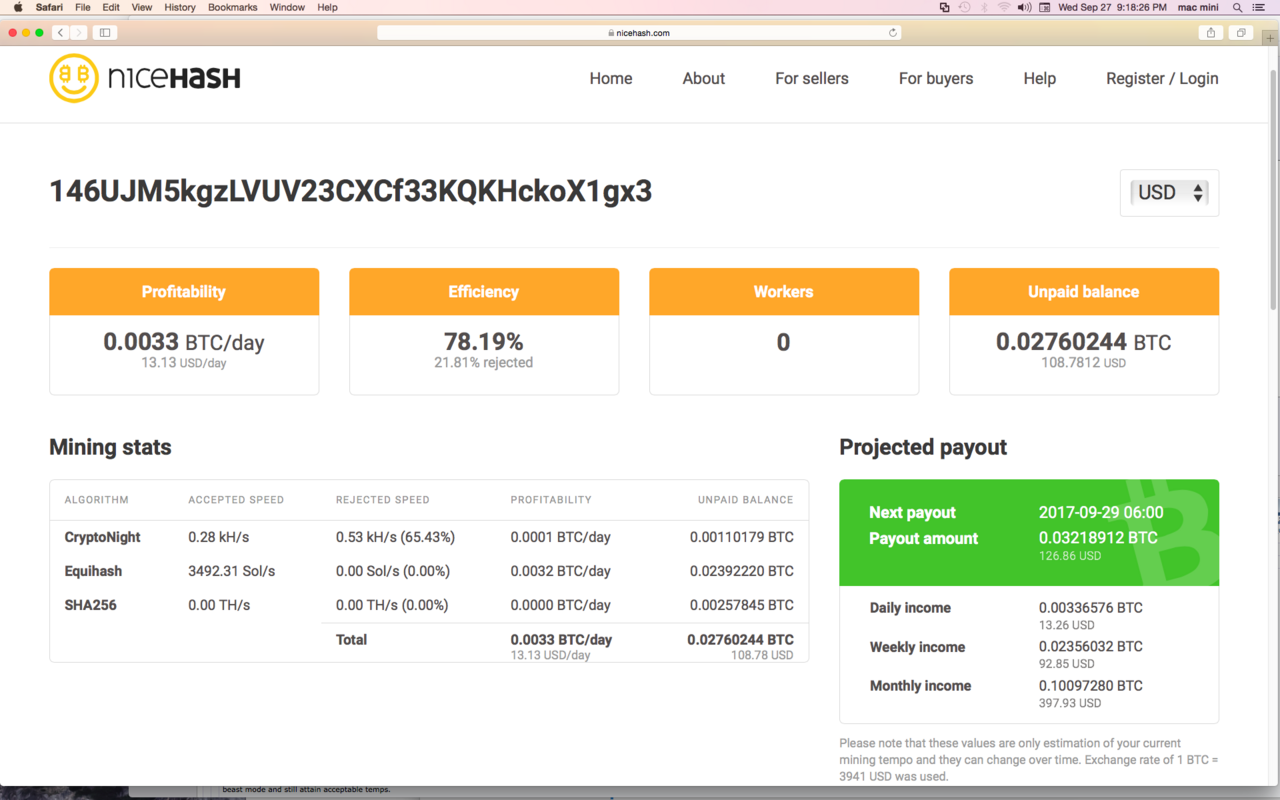Open the USD currency dropdown

click(x=1169, y=193)
